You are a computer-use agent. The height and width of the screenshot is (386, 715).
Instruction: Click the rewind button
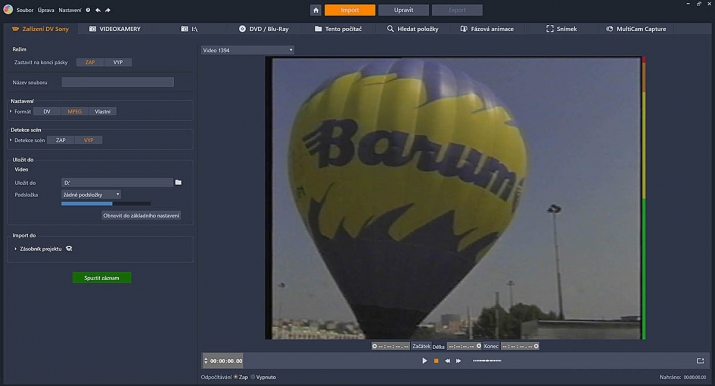tap(447, 361)
